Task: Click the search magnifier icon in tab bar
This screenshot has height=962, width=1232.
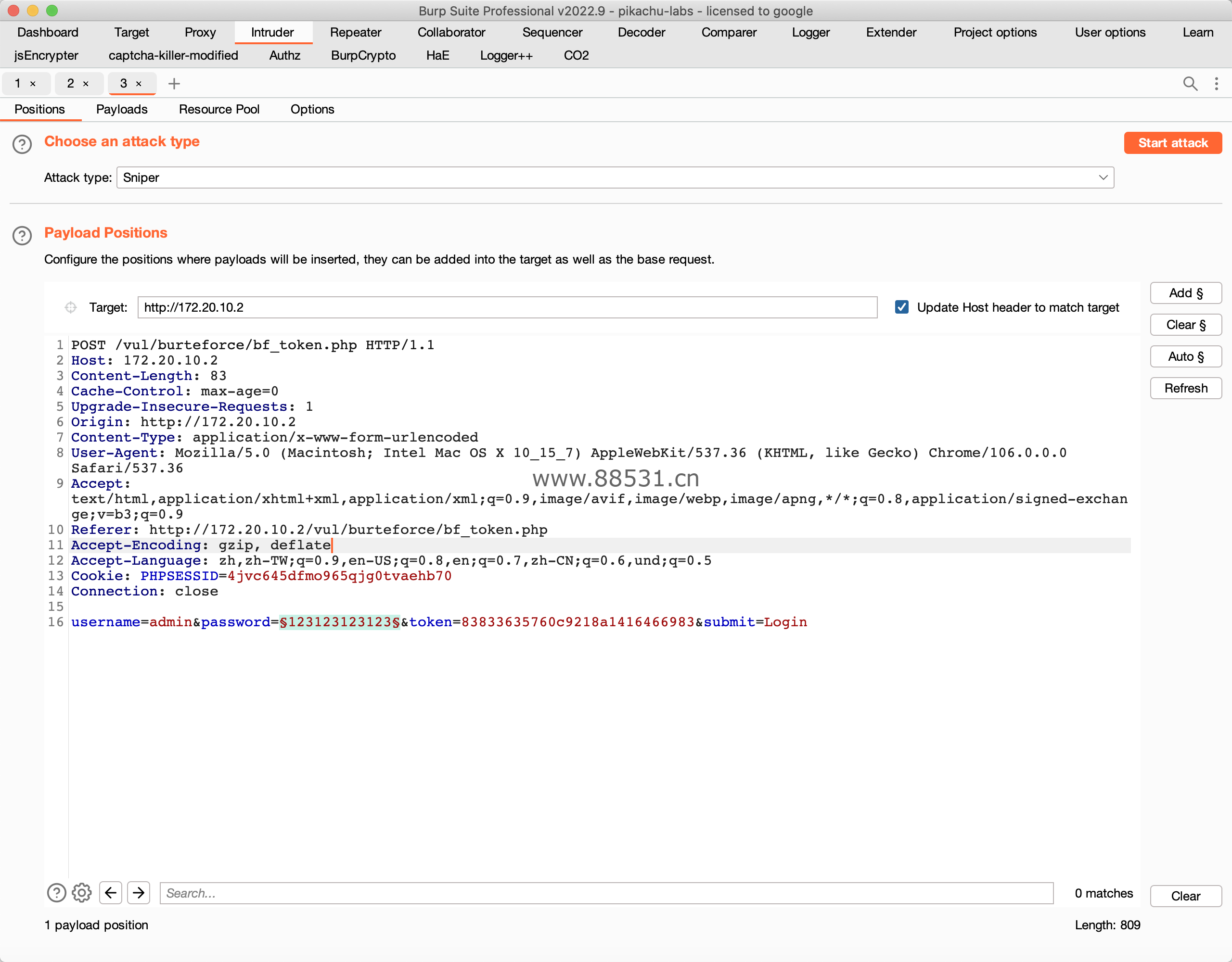Action: point(1190,84)
